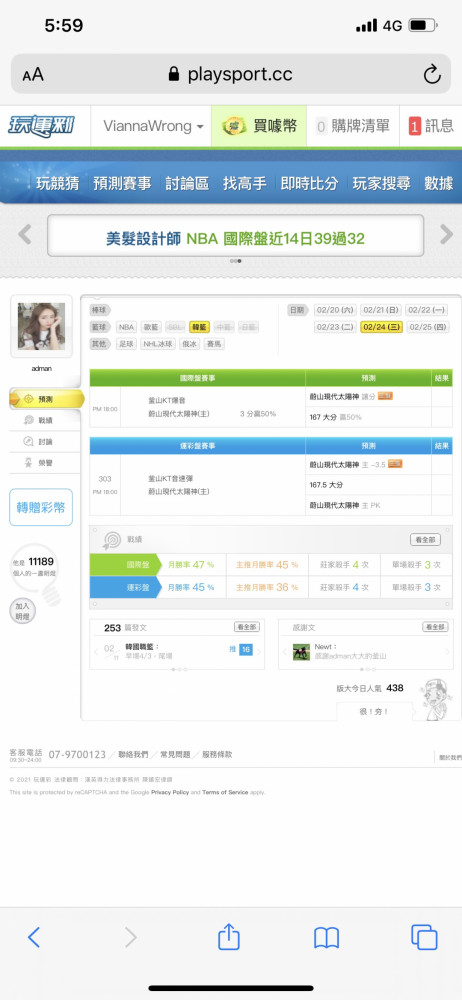Open text size AA menu

[33, 75]
